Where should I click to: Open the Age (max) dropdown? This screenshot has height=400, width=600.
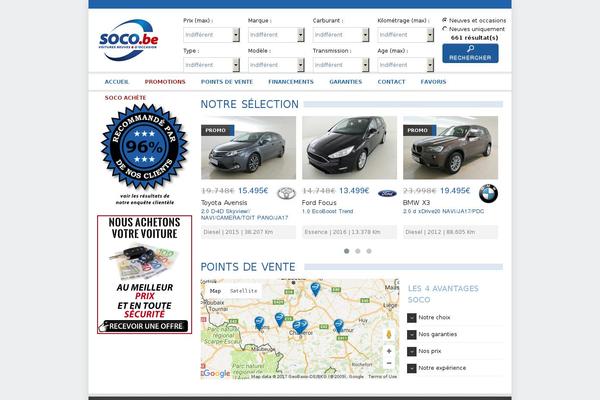[406, 65]
